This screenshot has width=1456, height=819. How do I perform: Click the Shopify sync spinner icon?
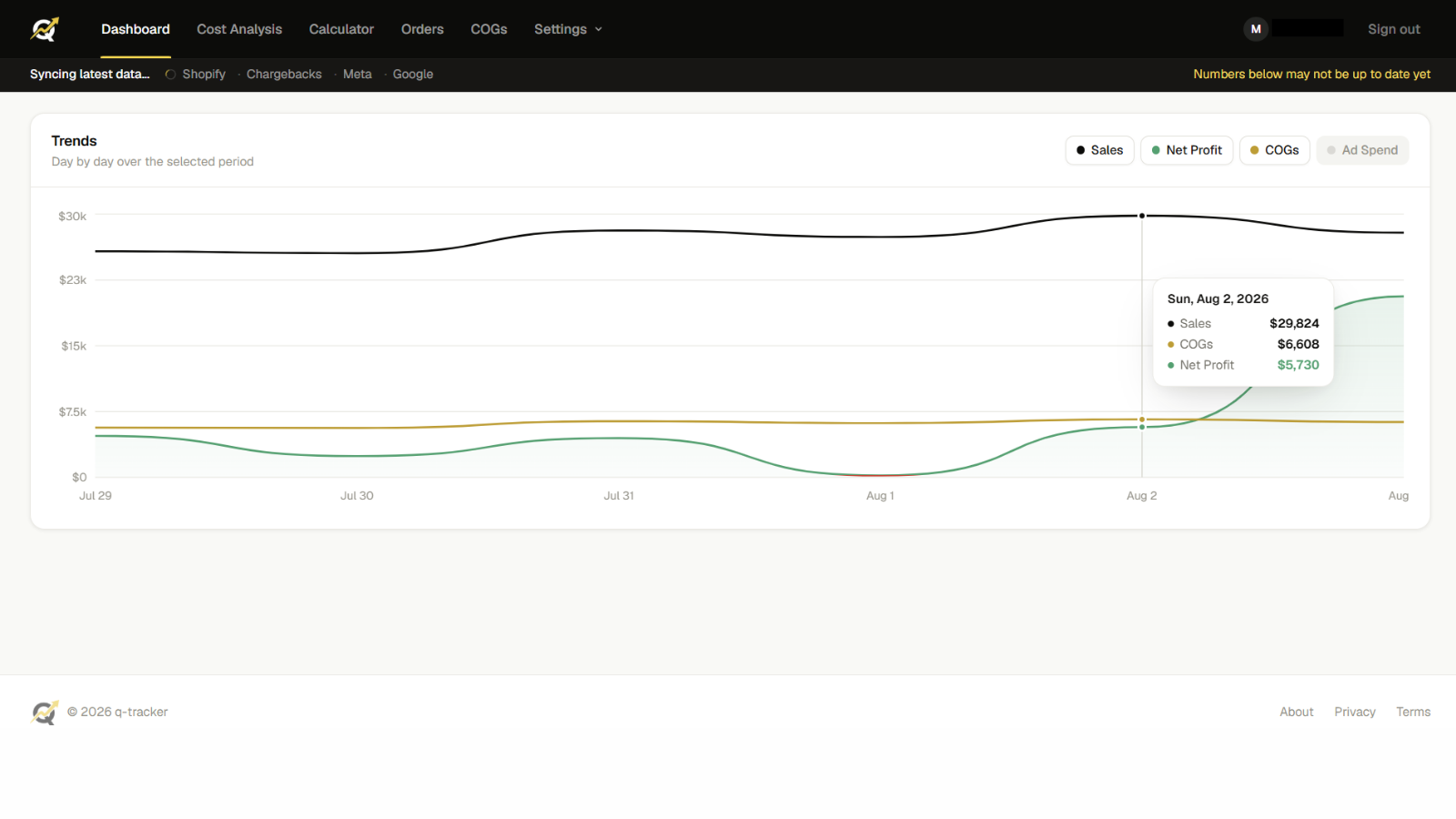pyautogui.click(x=170, y=75)
